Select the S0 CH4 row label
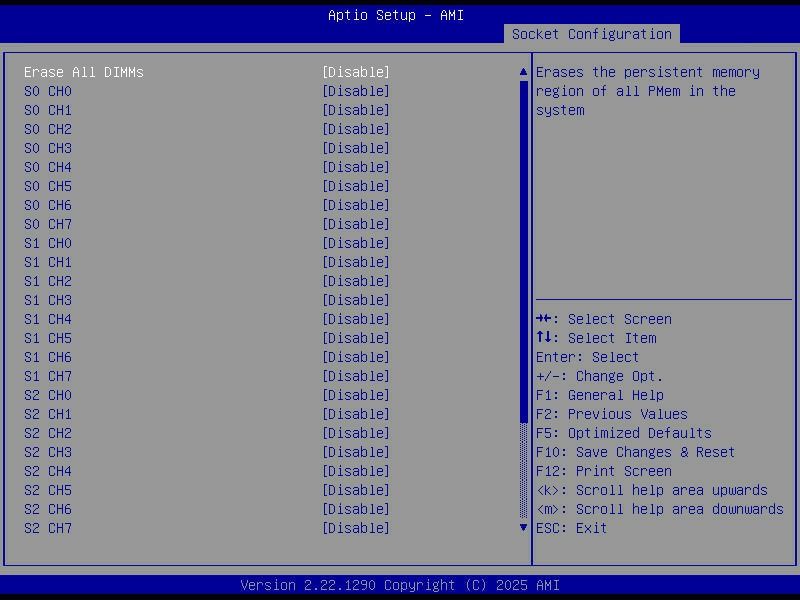This screenshot has height=600, width=800. (48, 167)
